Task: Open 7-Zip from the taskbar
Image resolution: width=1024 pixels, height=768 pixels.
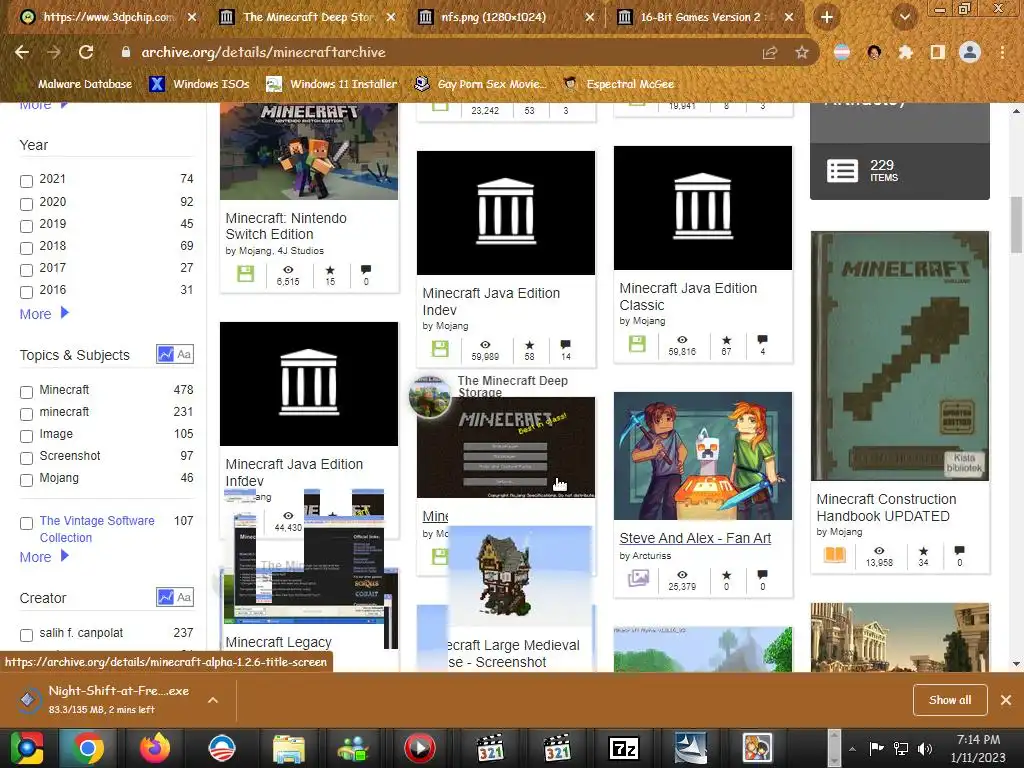Action: click(x=623, y=748)
